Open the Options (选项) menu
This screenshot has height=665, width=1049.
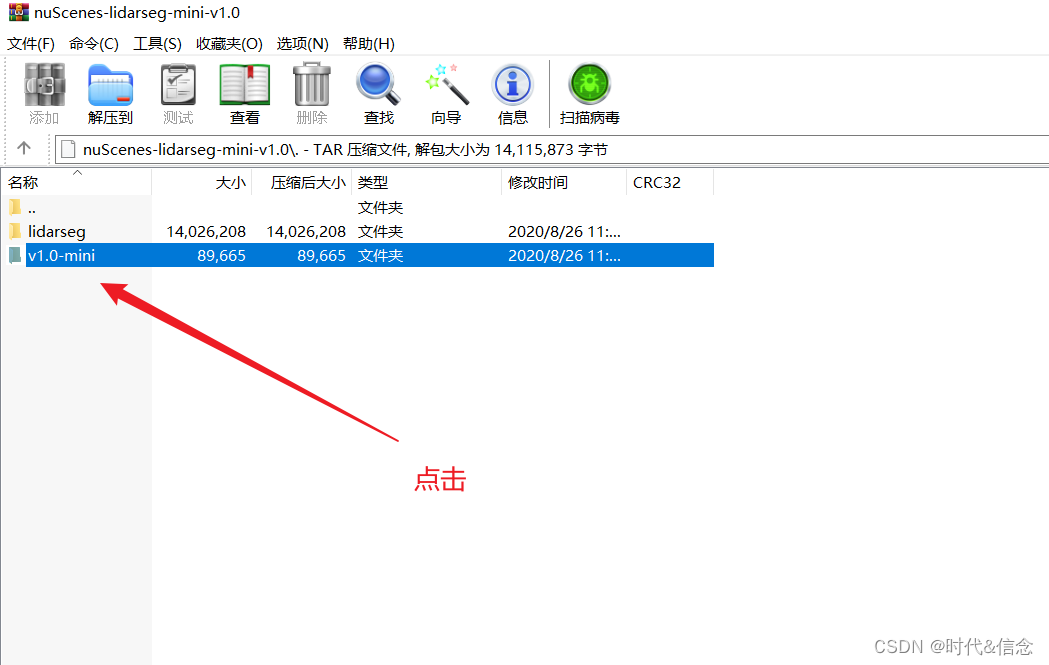(x=302, y=43)
